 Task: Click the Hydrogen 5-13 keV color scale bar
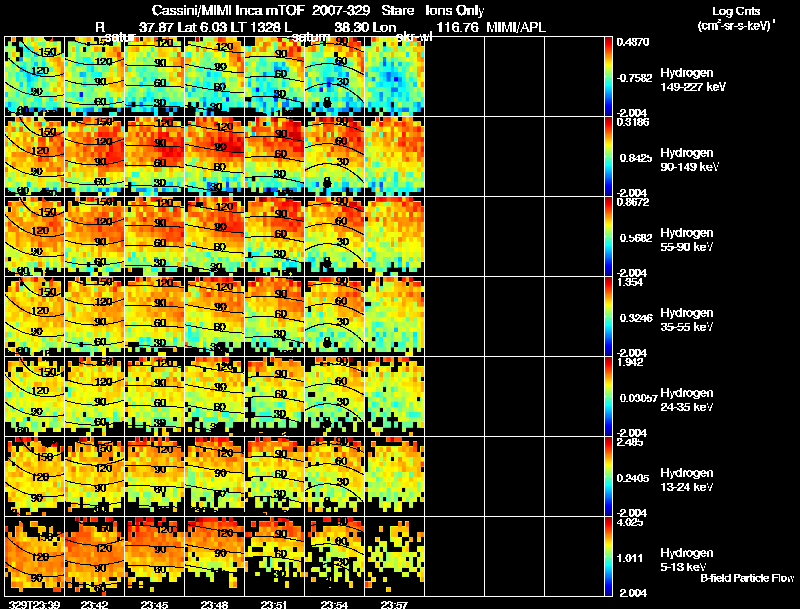(x=608, y=557)
